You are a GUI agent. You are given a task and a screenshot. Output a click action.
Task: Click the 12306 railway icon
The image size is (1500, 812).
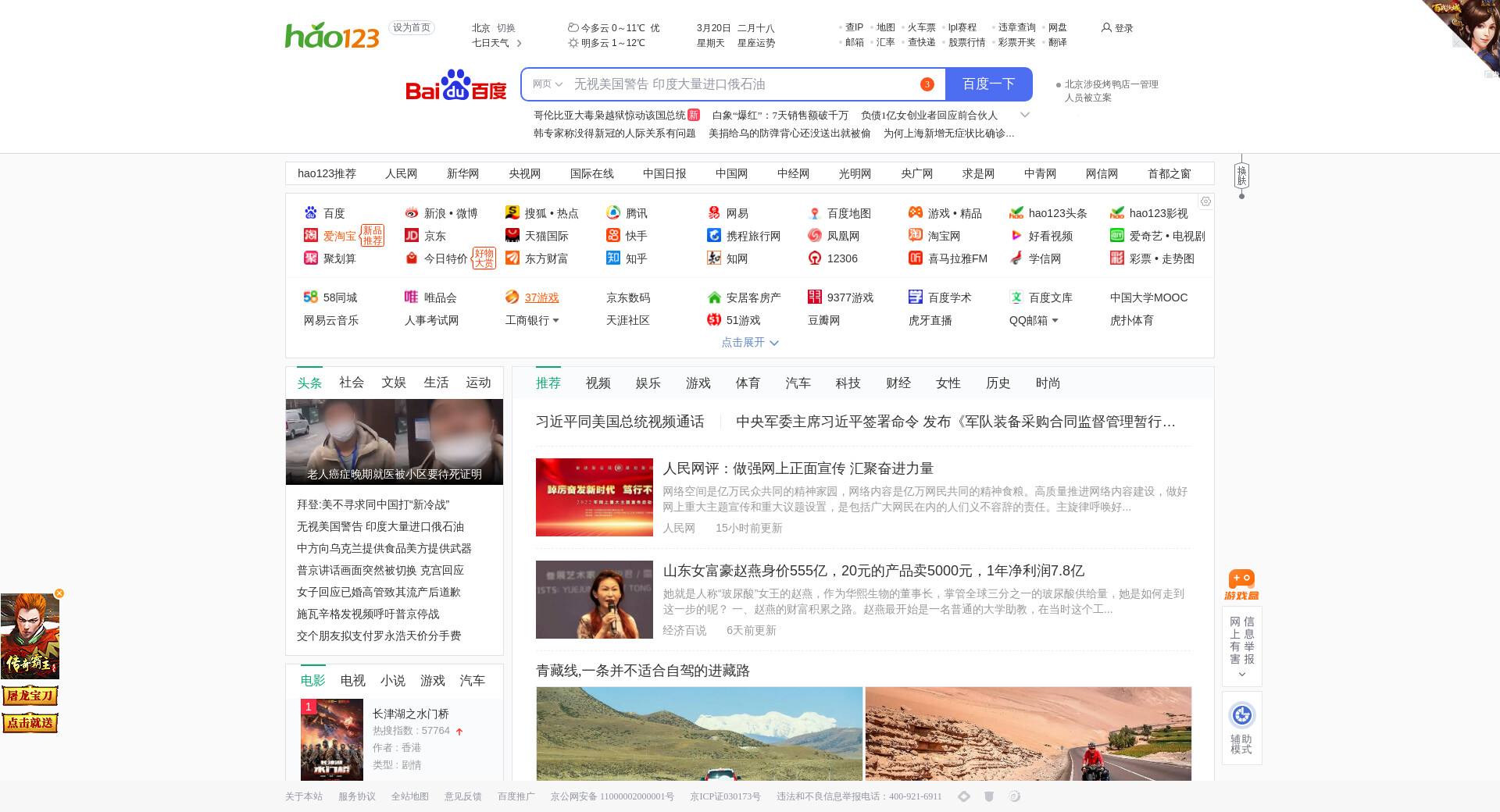coord(815,258)
